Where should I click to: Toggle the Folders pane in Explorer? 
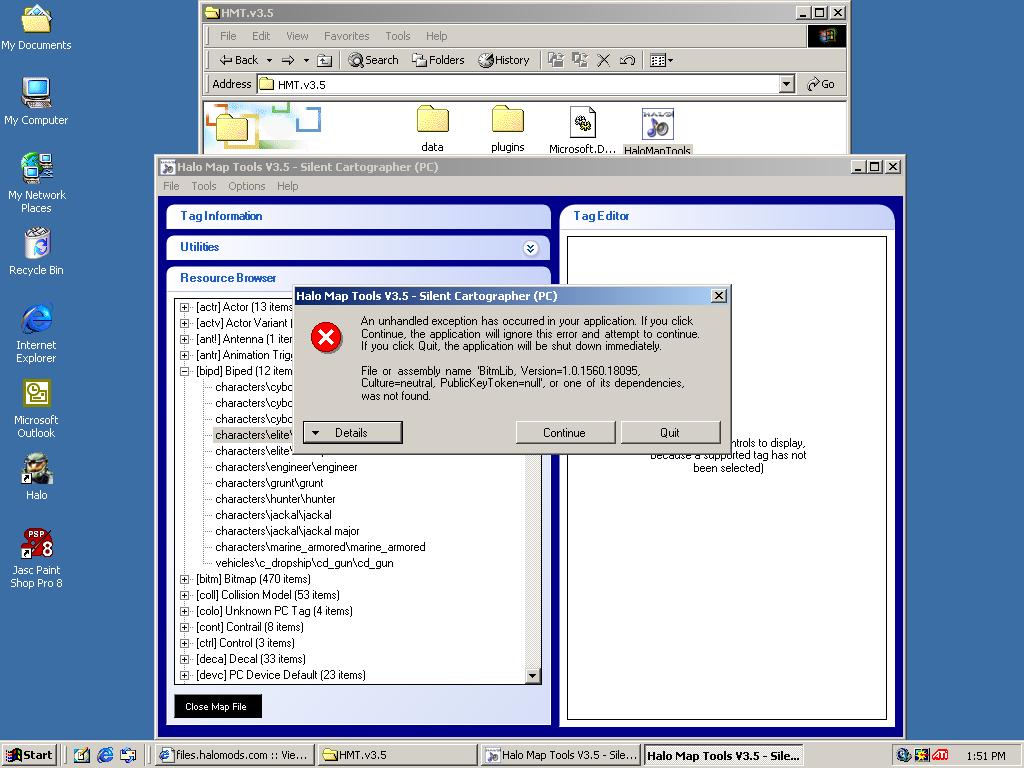coord(438,60)
